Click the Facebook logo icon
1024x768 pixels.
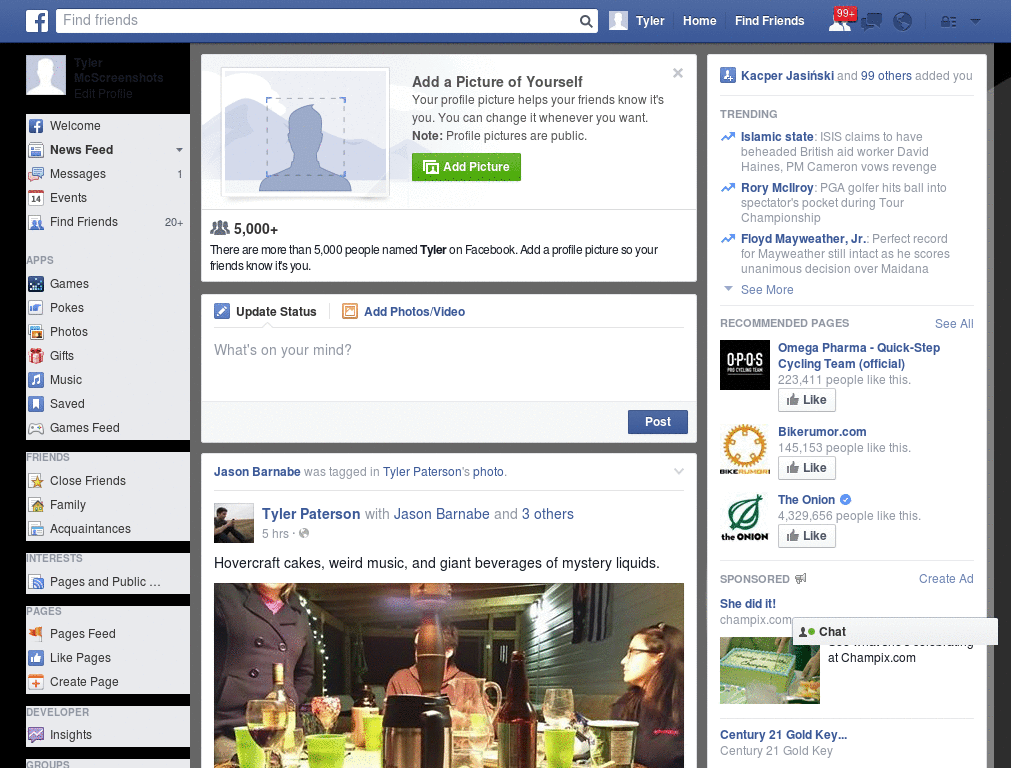pos(37,21)
